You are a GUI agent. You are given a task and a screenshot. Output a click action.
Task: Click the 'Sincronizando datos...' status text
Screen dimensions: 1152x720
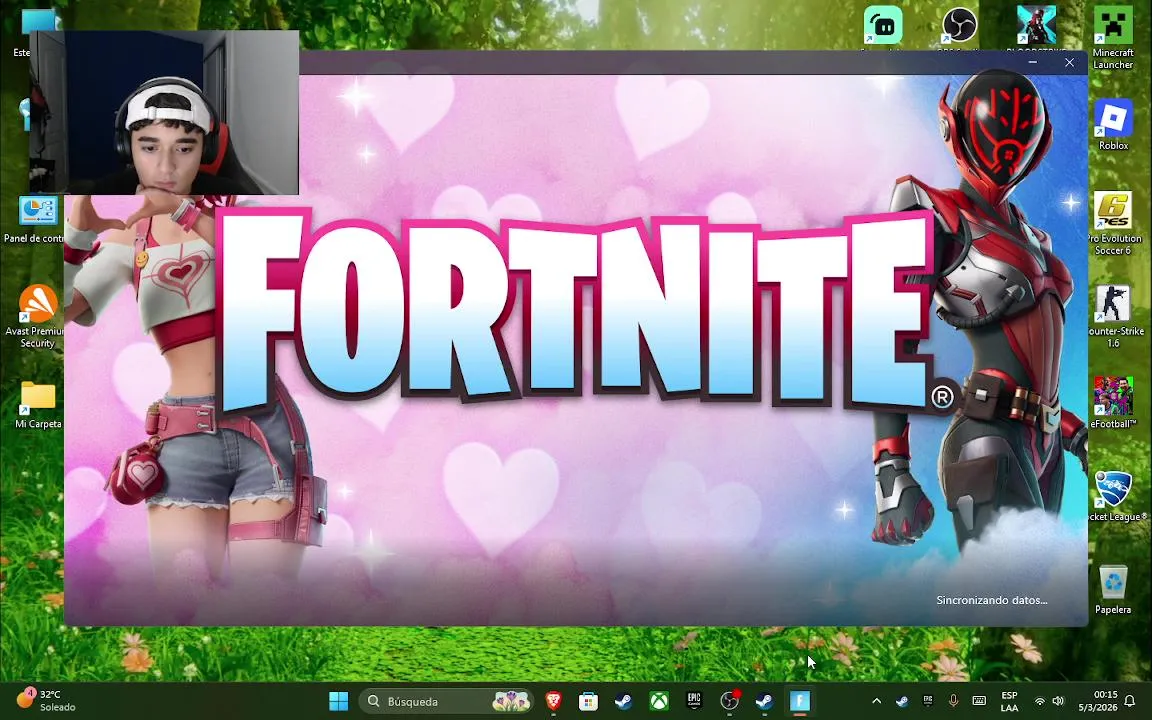click(x=992, y=600)
